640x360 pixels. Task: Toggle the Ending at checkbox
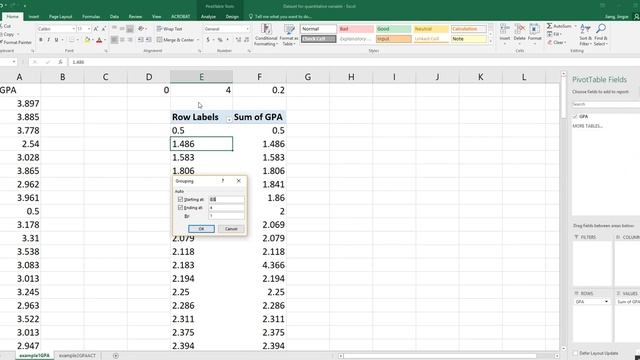180,208
